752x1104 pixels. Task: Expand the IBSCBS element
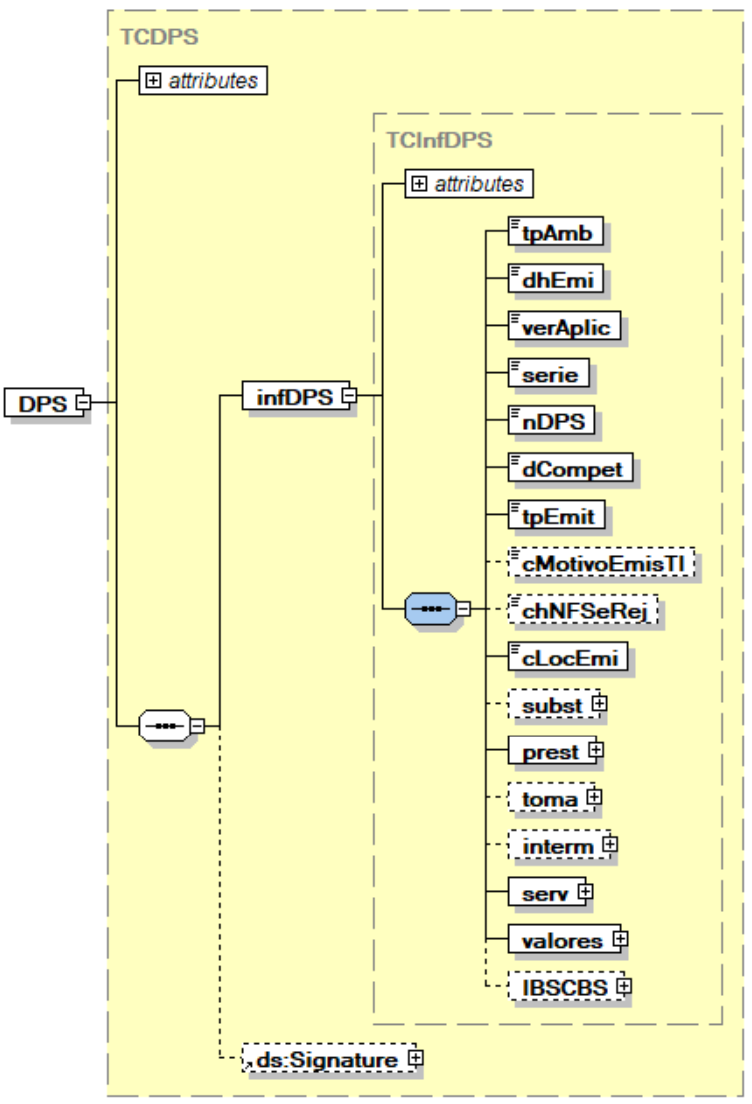[626, 986]
